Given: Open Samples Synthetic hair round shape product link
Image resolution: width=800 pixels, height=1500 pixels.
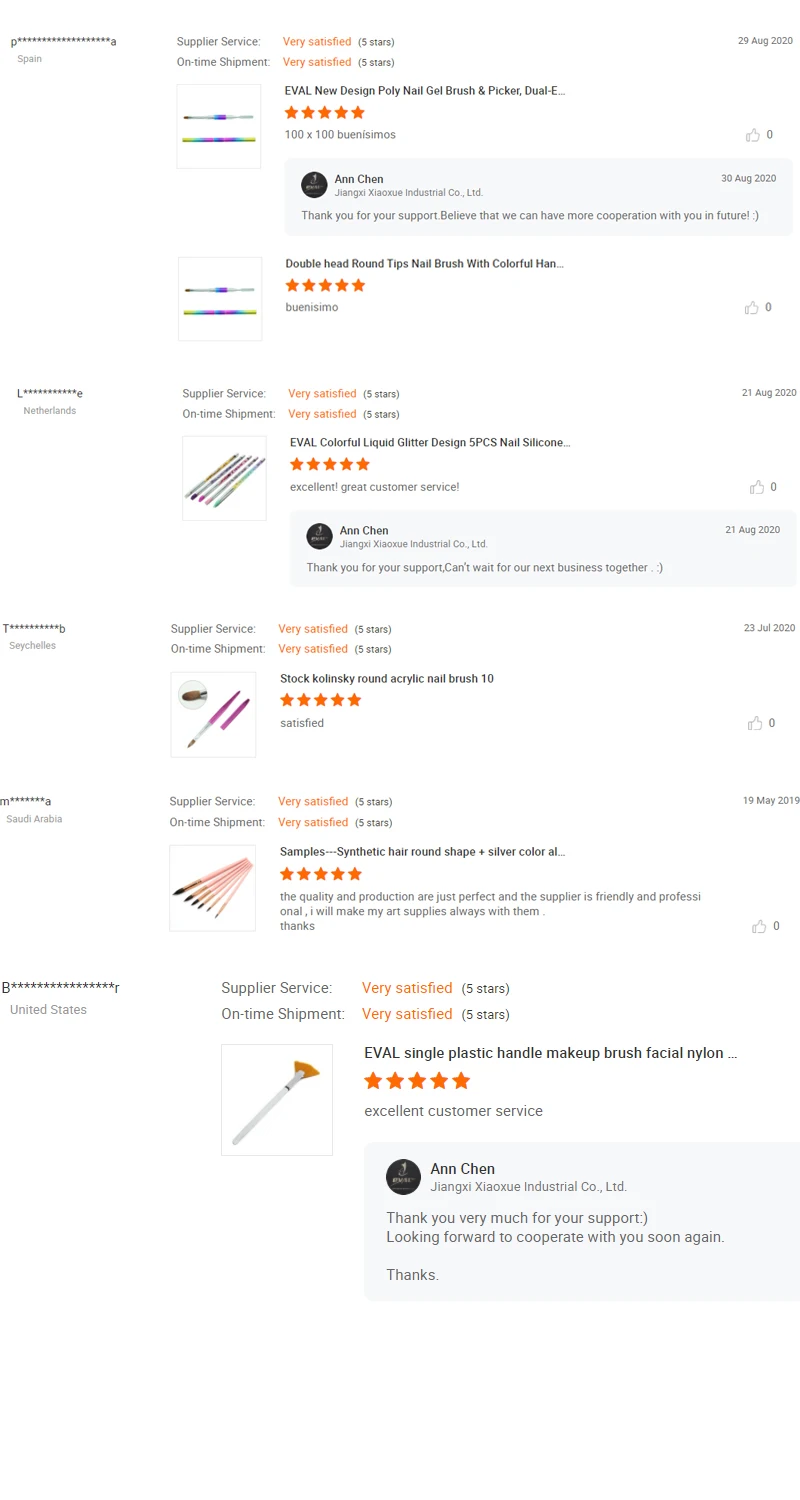Looking at the screenshot, I should [422, 852].
